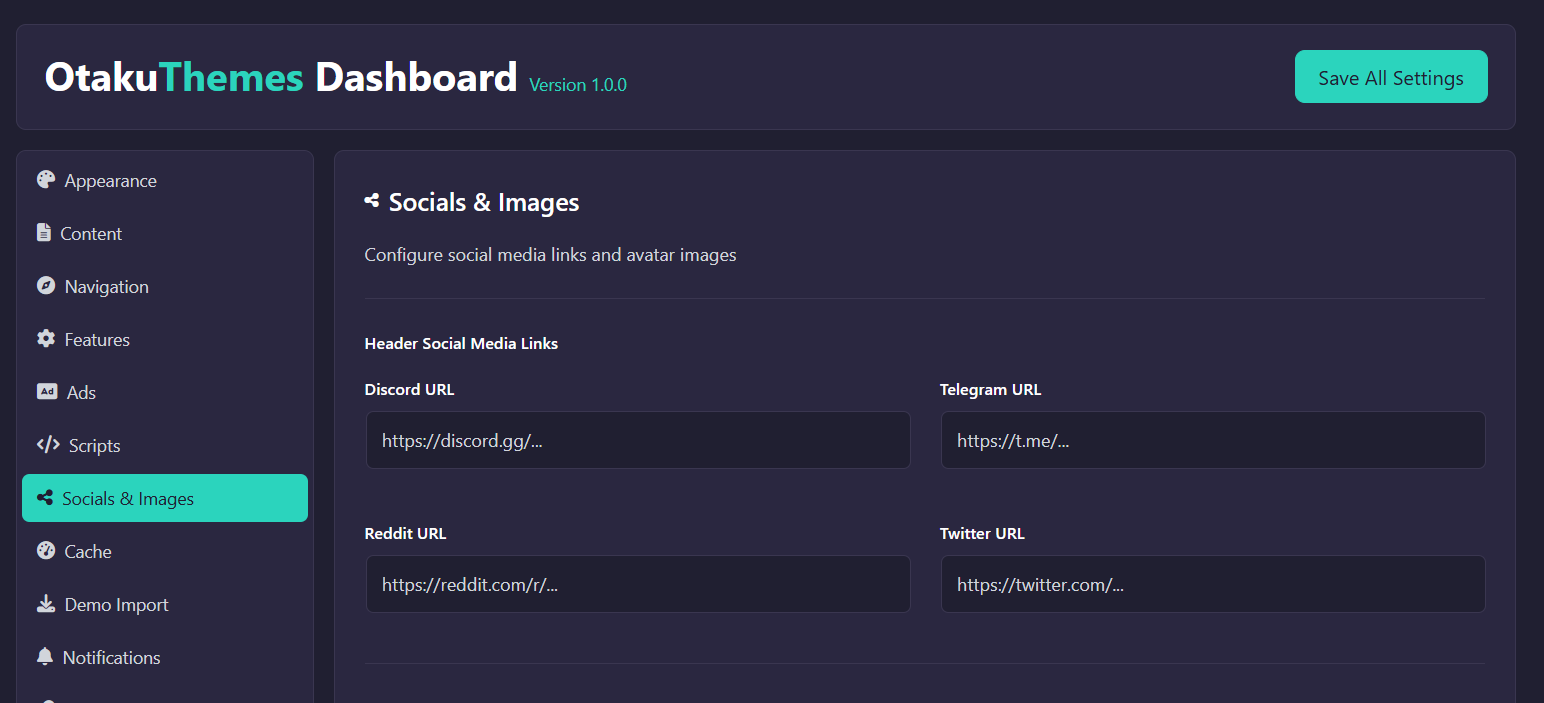Click the OtakuThemes Dashboard title
The width and height of the screenshot is (1544, 703).
point(280,76)
